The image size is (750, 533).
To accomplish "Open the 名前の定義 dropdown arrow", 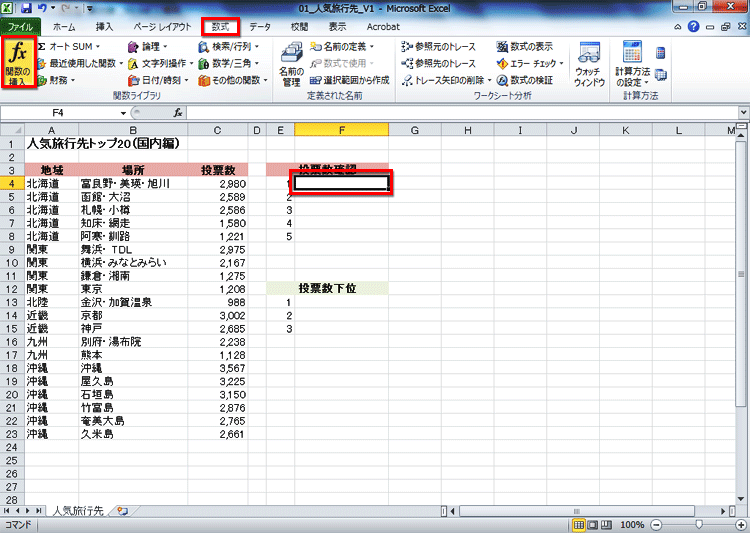I will (372, 46).
